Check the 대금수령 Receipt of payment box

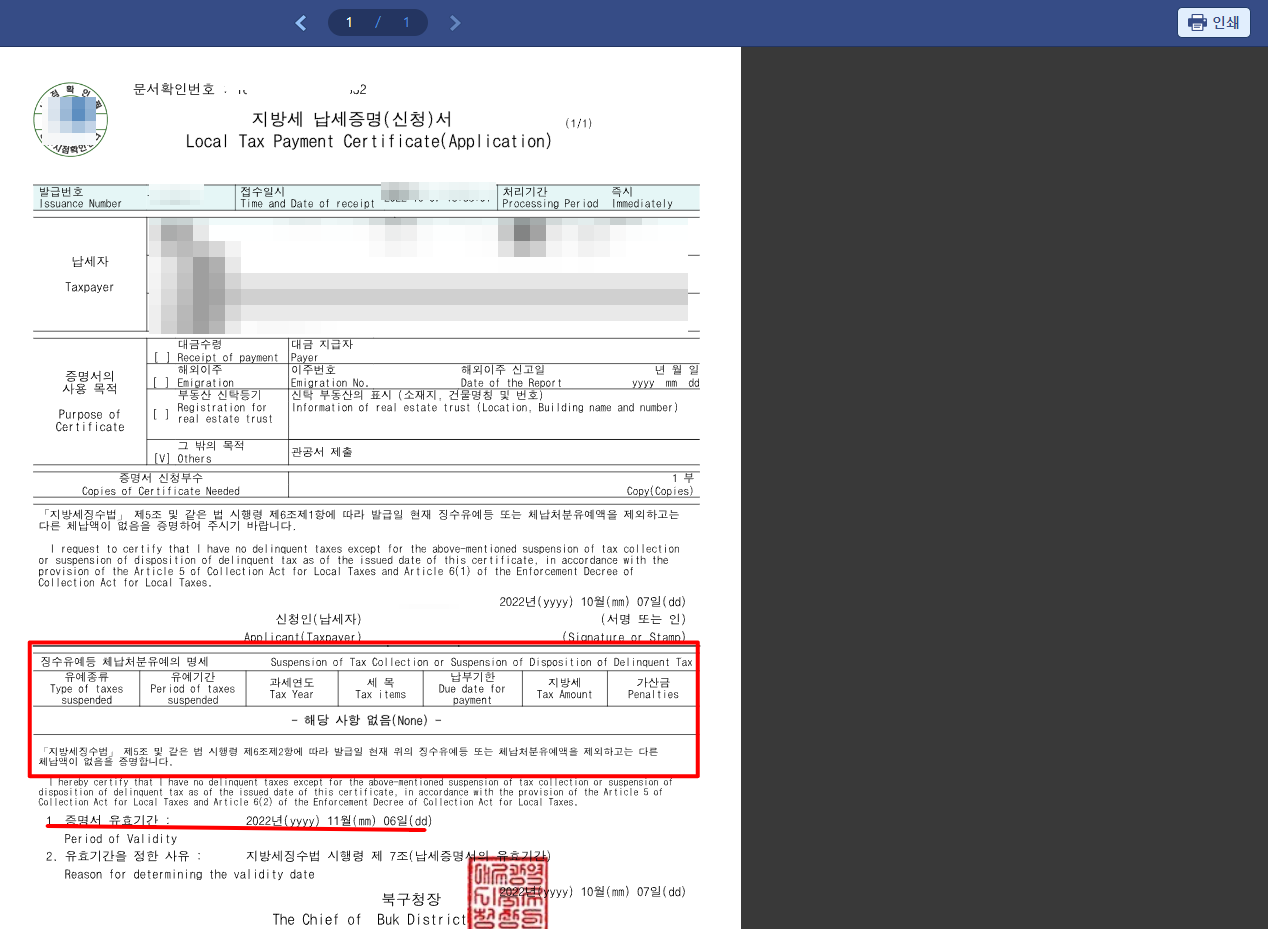tap(161, 357)
